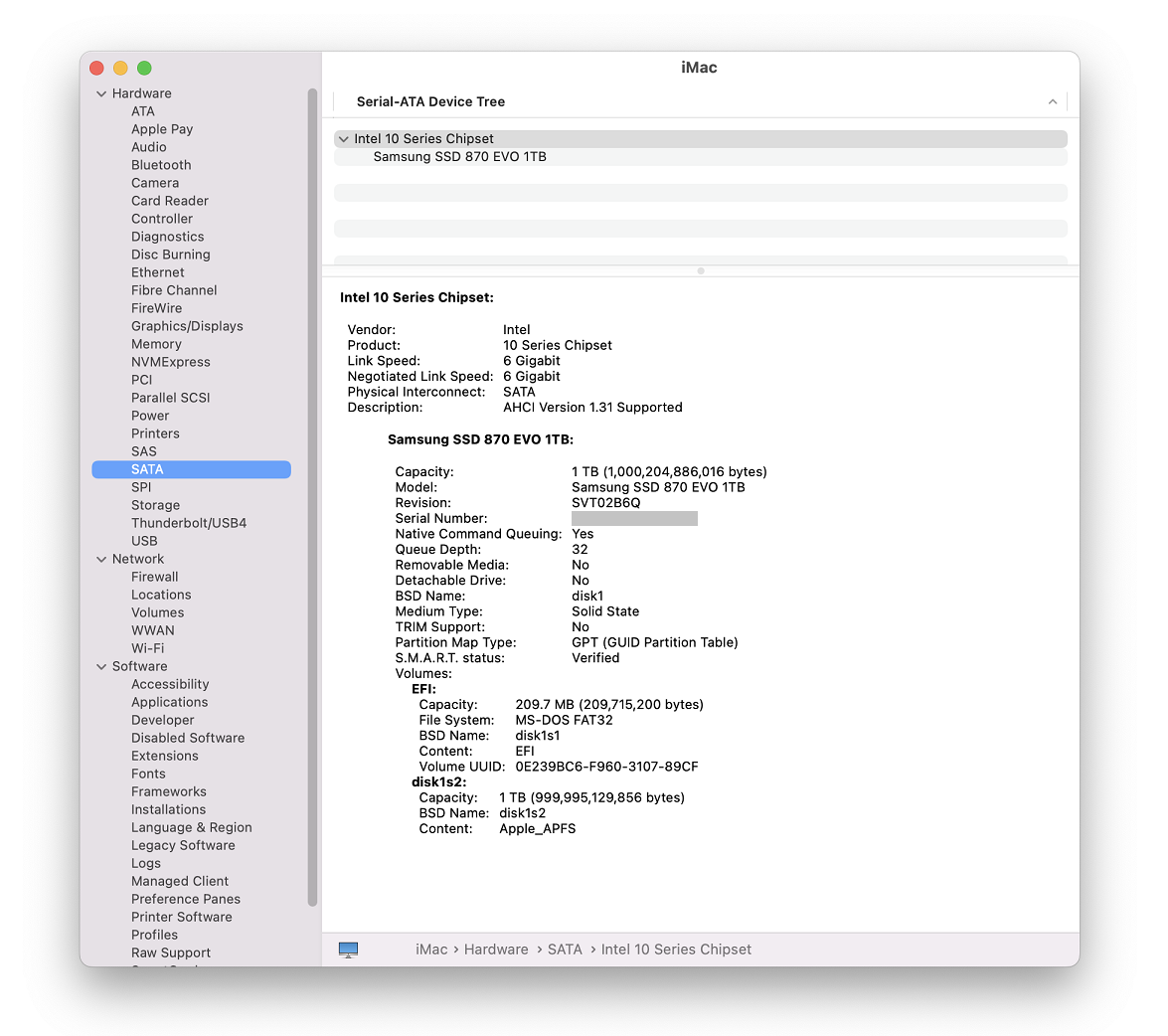Select Printers in the Hardware list

coord(155,433)
